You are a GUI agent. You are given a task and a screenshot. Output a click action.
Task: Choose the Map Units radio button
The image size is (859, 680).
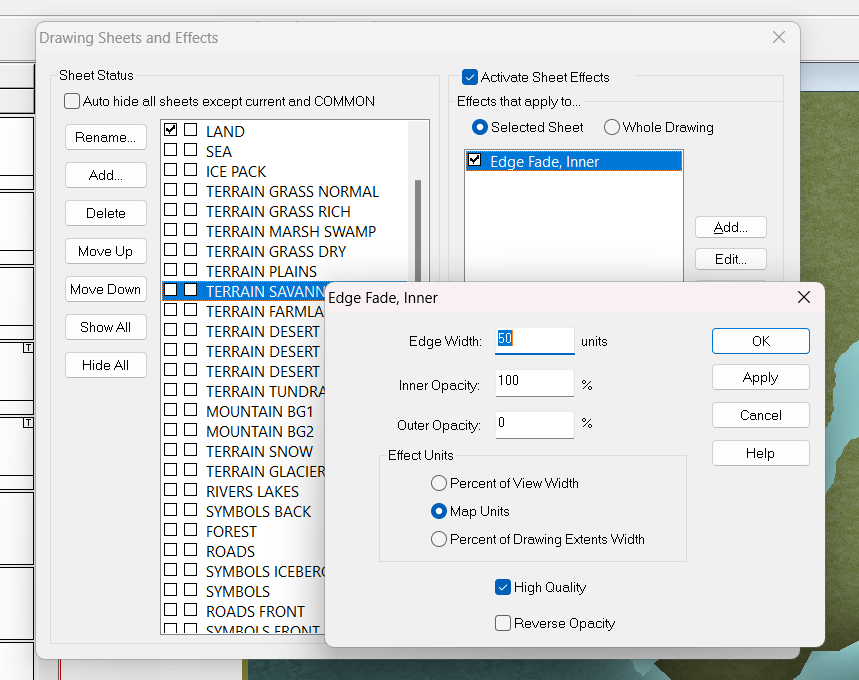(438, 511)
